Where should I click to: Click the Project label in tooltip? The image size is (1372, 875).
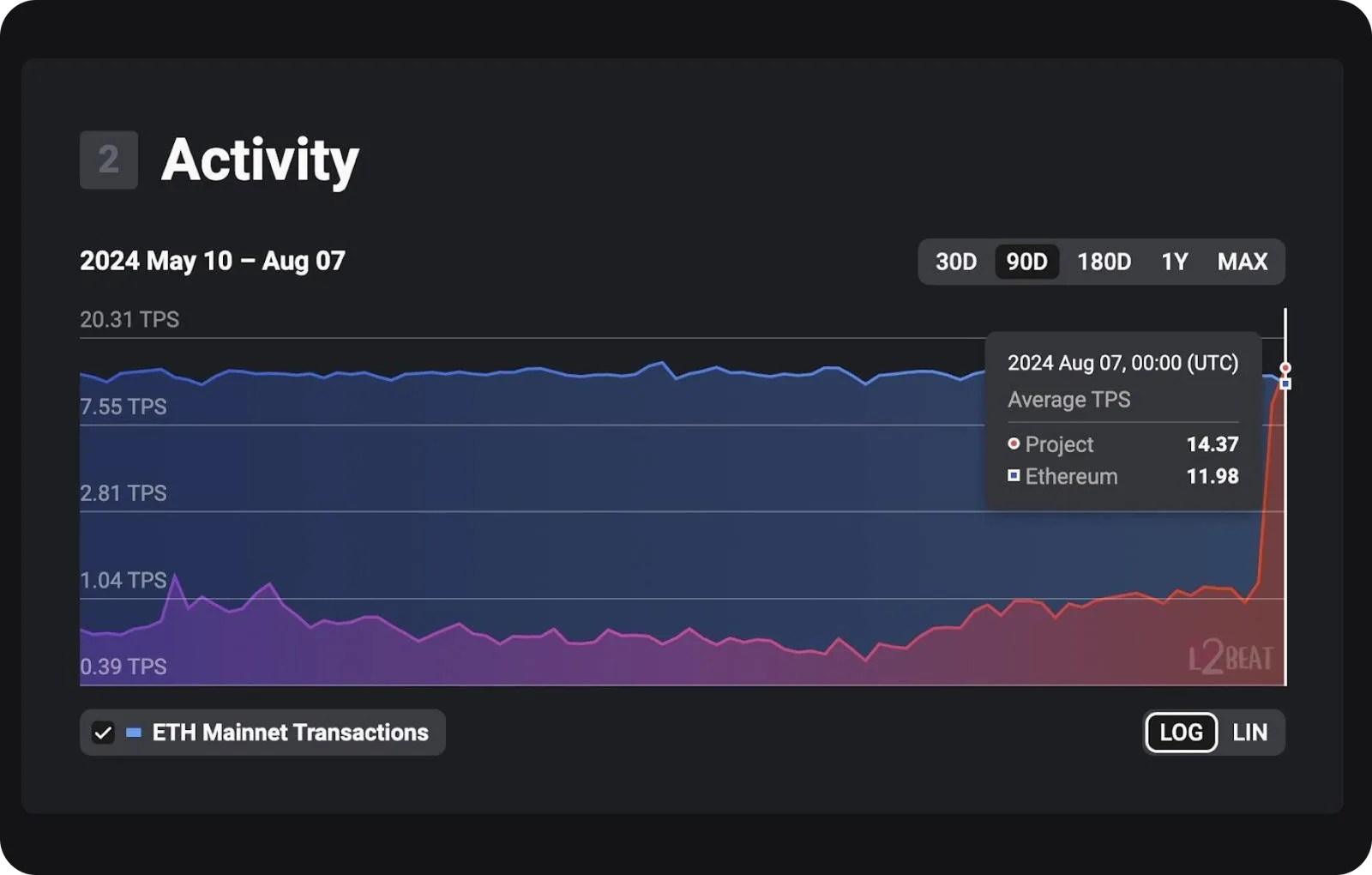(1059, 444)
